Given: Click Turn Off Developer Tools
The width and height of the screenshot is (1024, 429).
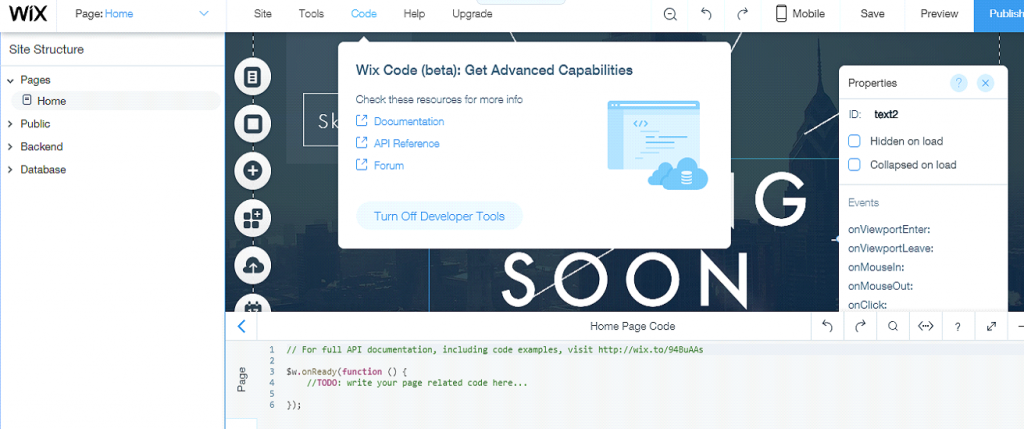Looking at the screenshot, I should tap(440, 216).
